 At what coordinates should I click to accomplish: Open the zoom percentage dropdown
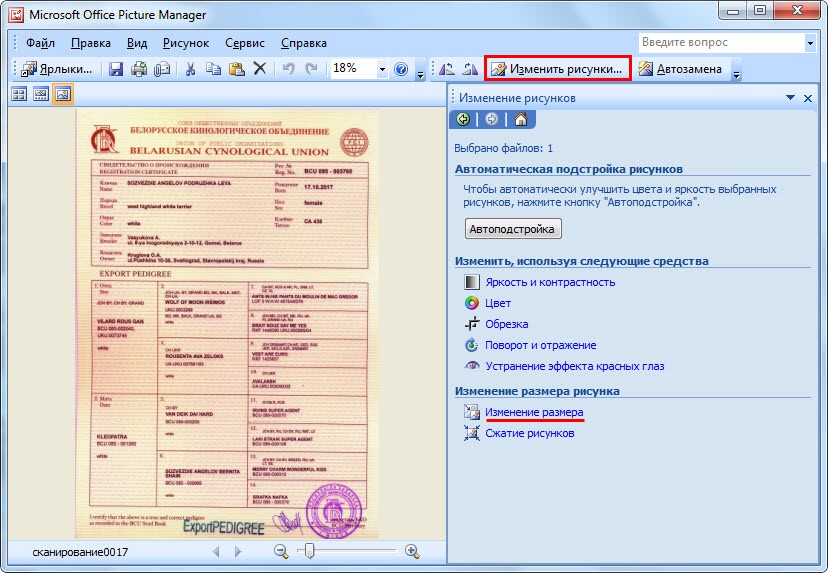(382, 69)
